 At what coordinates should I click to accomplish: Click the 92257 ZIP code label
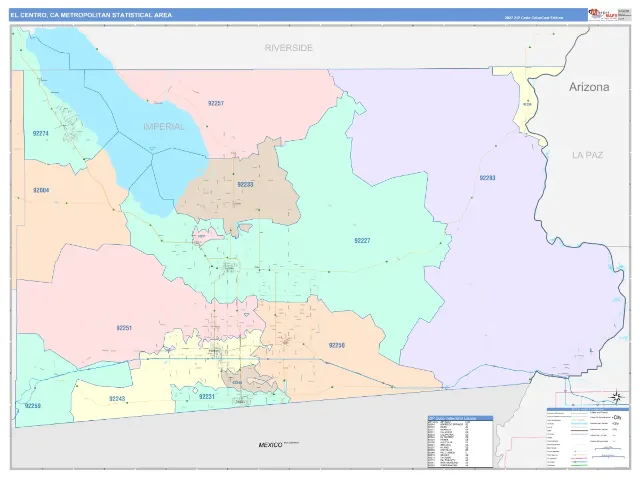click(216, 103)
